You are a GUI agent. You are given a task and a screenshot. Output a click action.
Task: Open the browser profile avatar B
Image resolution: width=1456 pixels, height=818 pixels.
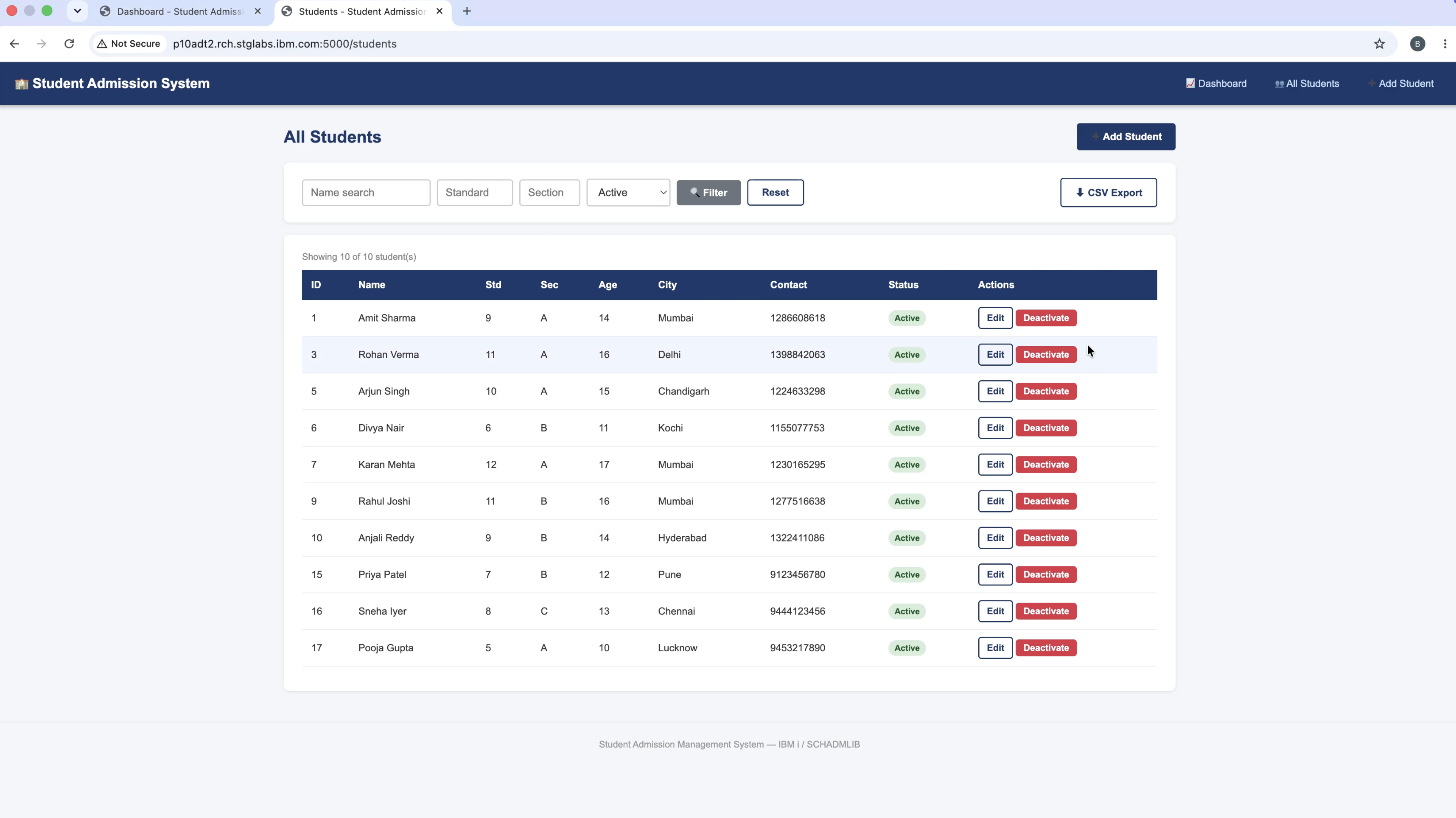1417,44
